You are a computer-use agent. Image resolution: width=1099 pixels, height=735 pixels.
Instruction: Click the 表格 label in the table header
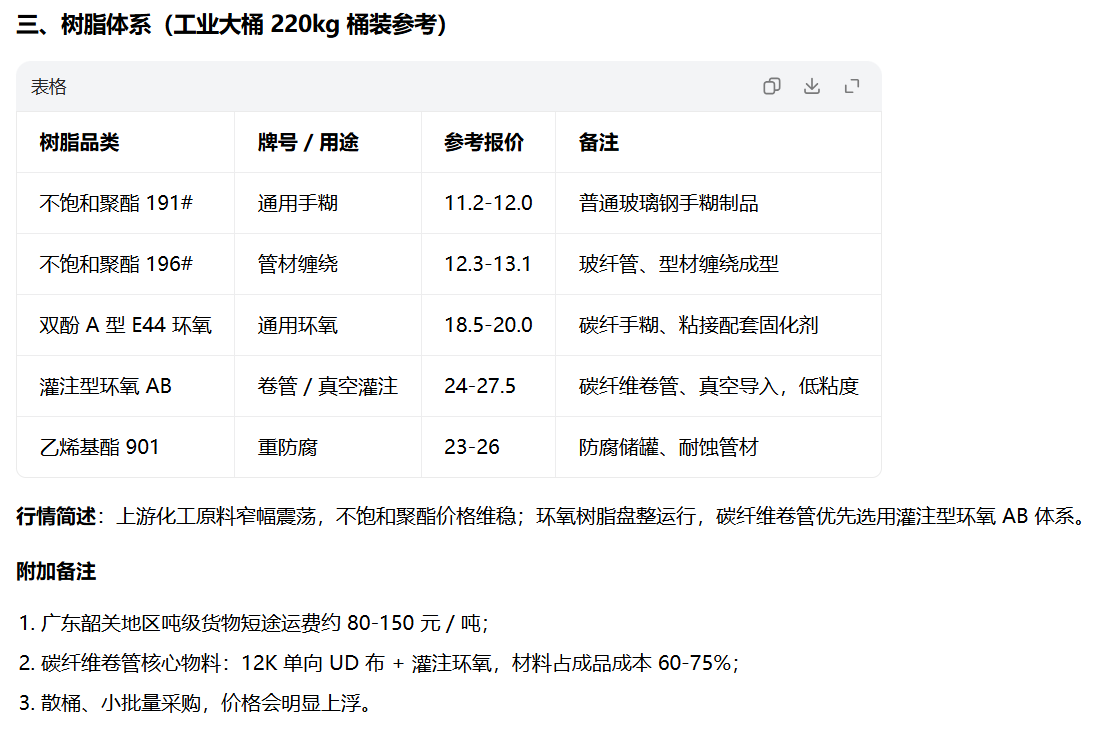tap(48, 87)
